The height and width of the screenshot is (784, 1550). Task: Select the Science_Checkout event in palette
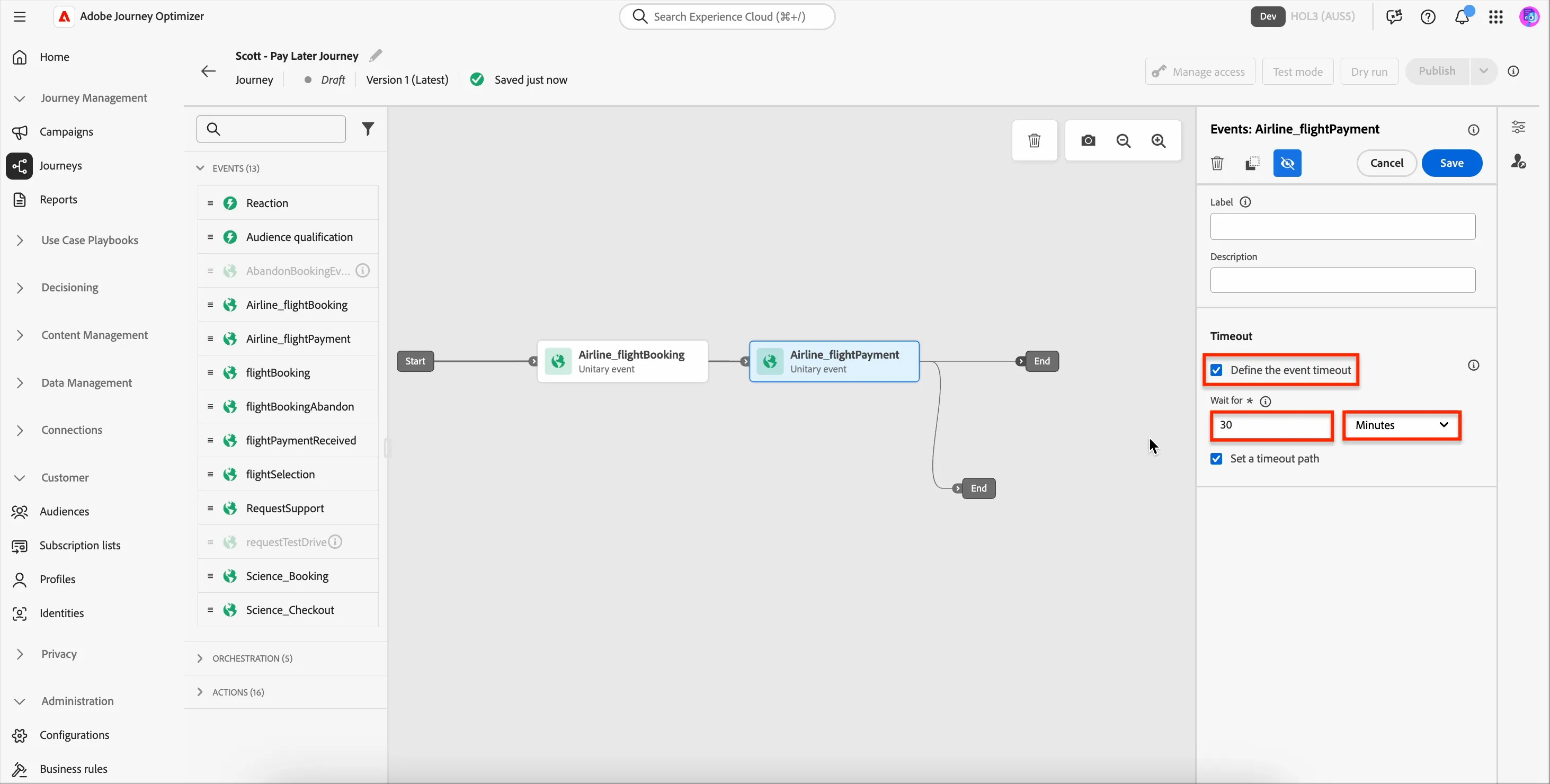pyautogui.click(x=288, y=610)
